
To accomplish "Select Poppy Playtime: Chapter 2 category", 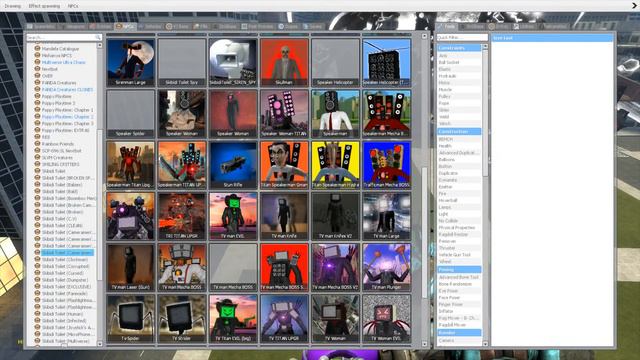I will pos(67,117).
